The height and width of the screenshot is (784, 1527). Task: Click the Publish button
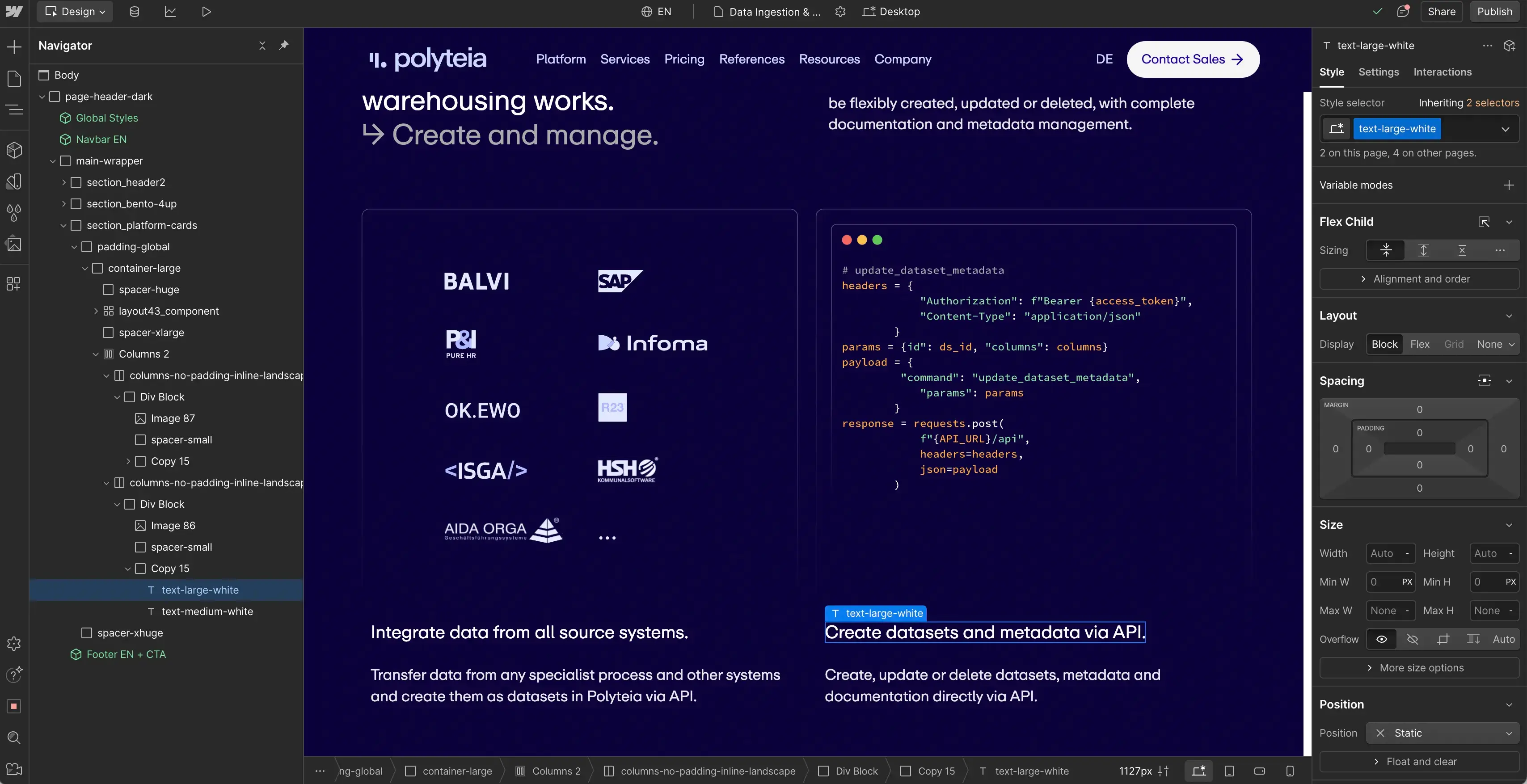point(1494,12)
